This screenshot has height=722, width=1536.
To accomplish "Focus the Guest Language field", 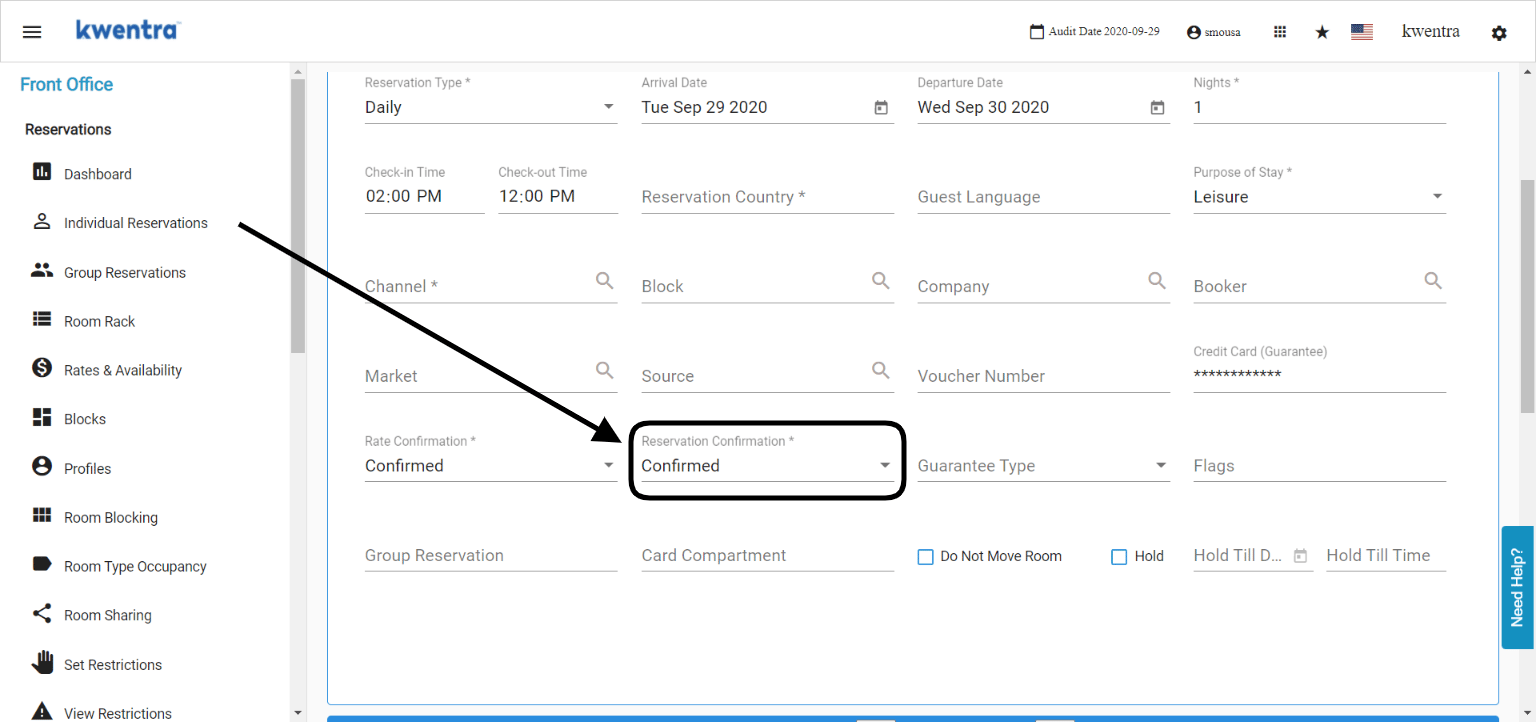I will tap(1043, 197).
